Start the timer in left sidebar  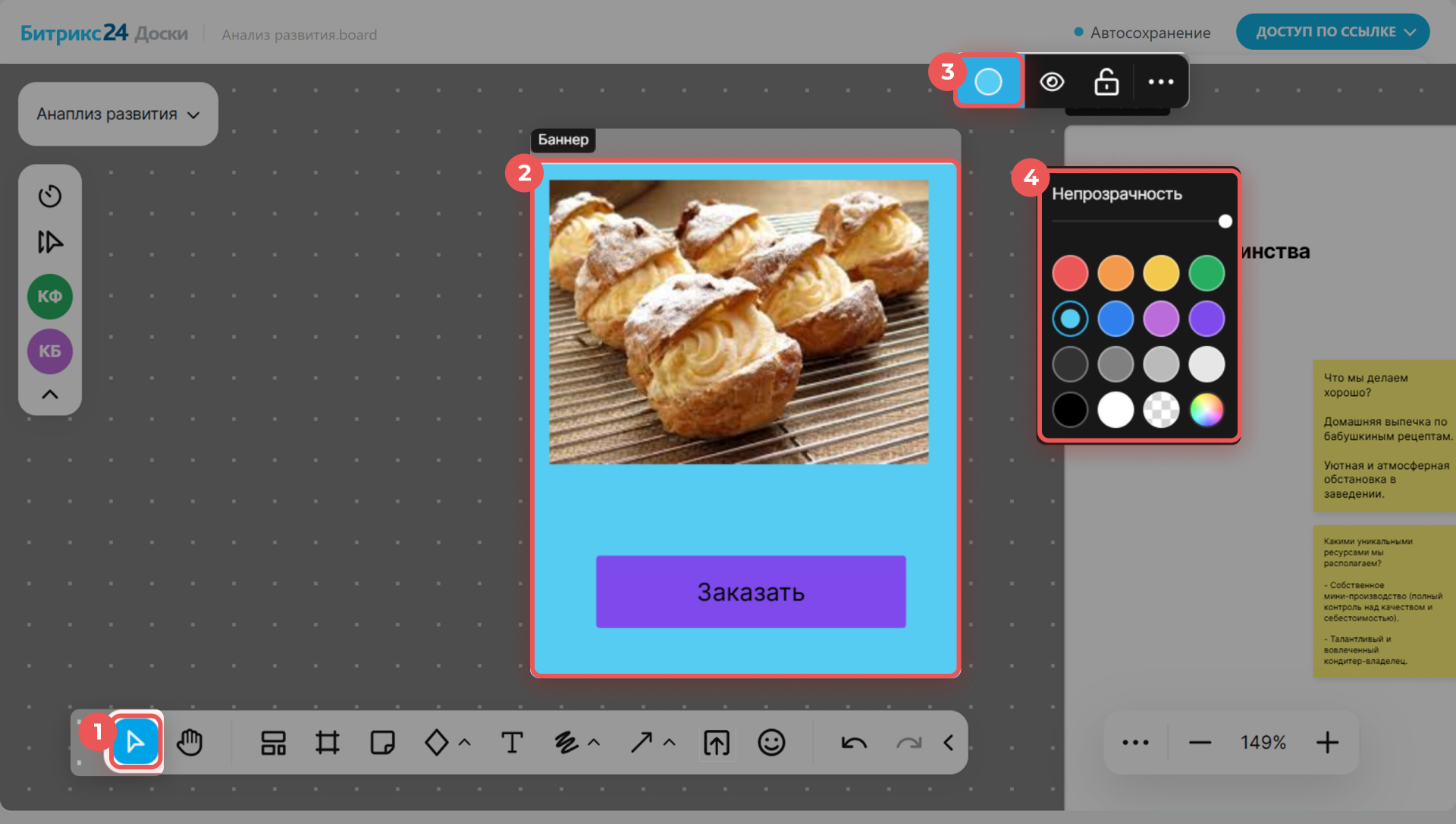click(x=50, y=196)
